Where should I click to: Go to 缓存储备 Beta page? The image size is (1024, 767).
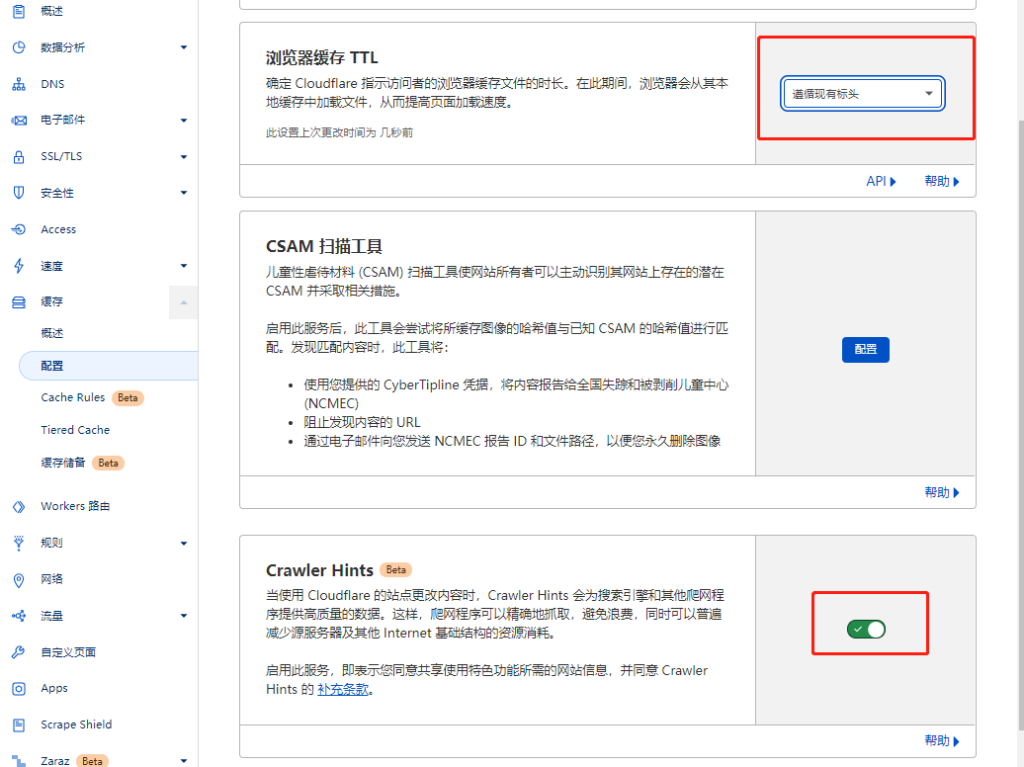[x=62, y=463]
